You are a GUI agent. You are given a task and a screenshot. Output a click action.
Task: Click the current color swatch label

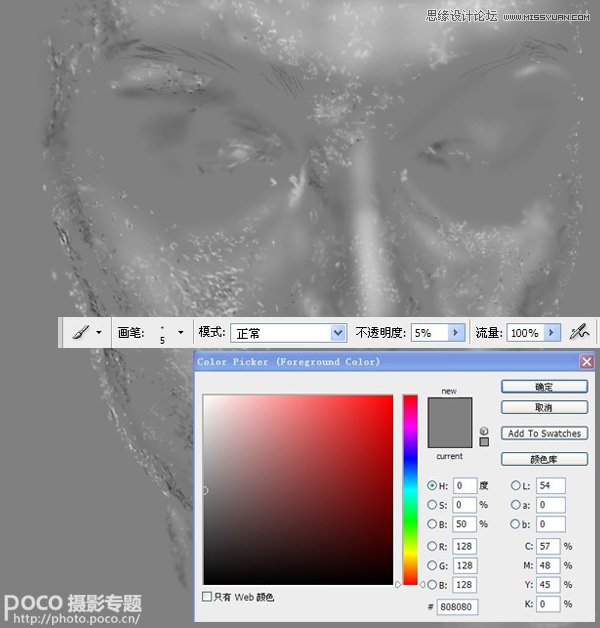point(449,456)
